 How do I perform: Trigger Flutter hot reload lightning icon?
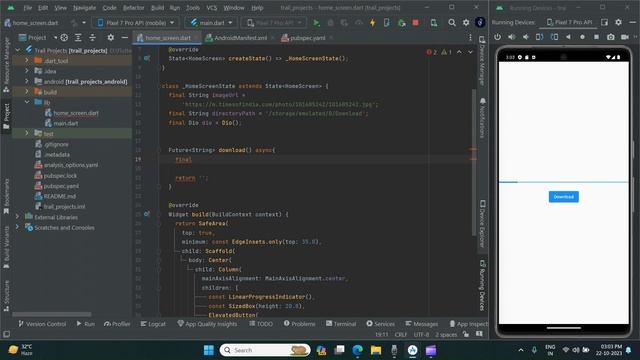point(373,23)
